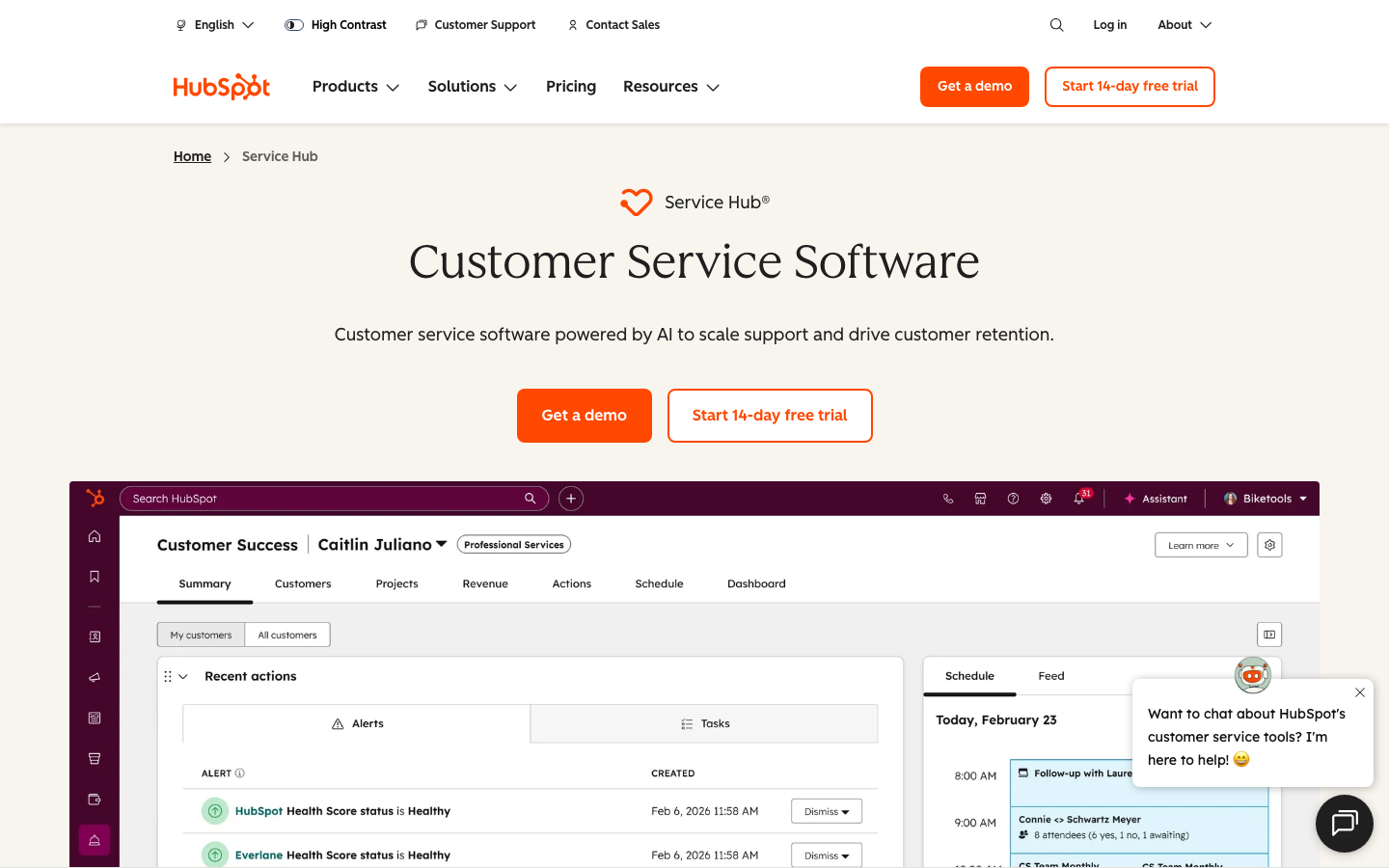This screenshot has height=868, width=1389.
Task: Click the help question mark icon
Action: point(1013,499)
